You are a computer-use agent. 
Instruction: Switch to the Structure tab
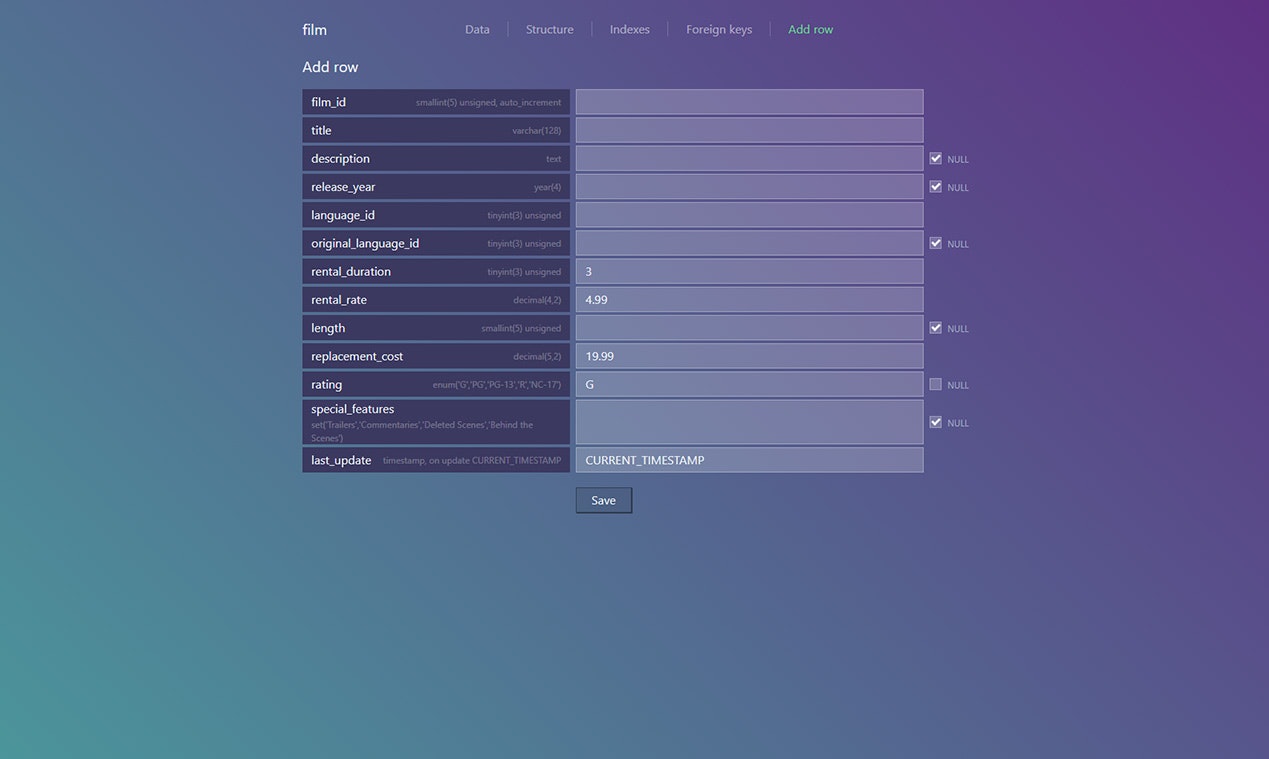(549, 30)
